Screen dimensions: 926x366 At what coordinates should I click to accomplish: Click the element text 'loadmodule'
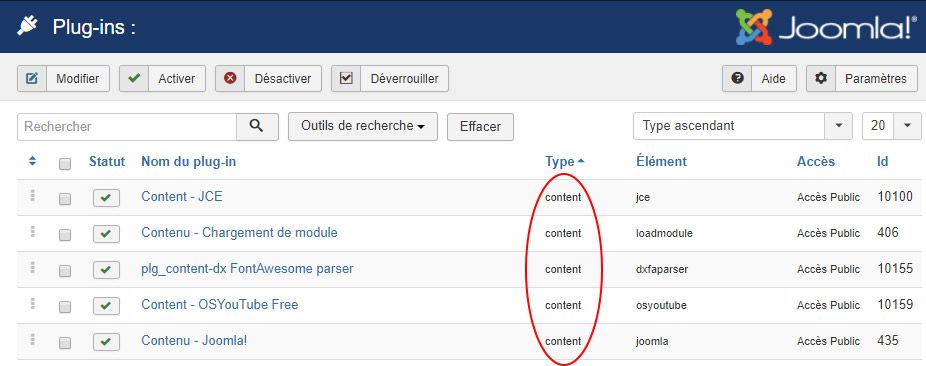coord(664,233)
